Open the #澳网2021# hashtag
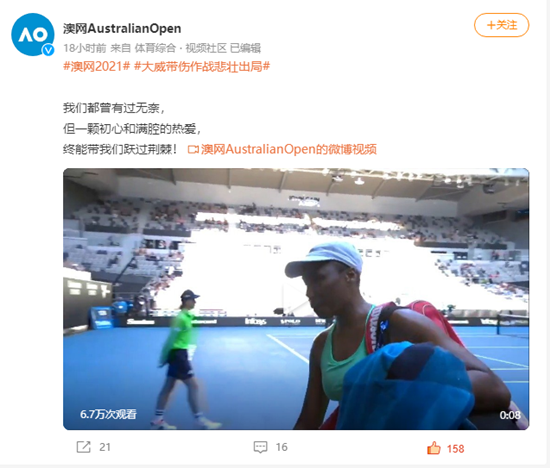 click(x=97, y=66)
